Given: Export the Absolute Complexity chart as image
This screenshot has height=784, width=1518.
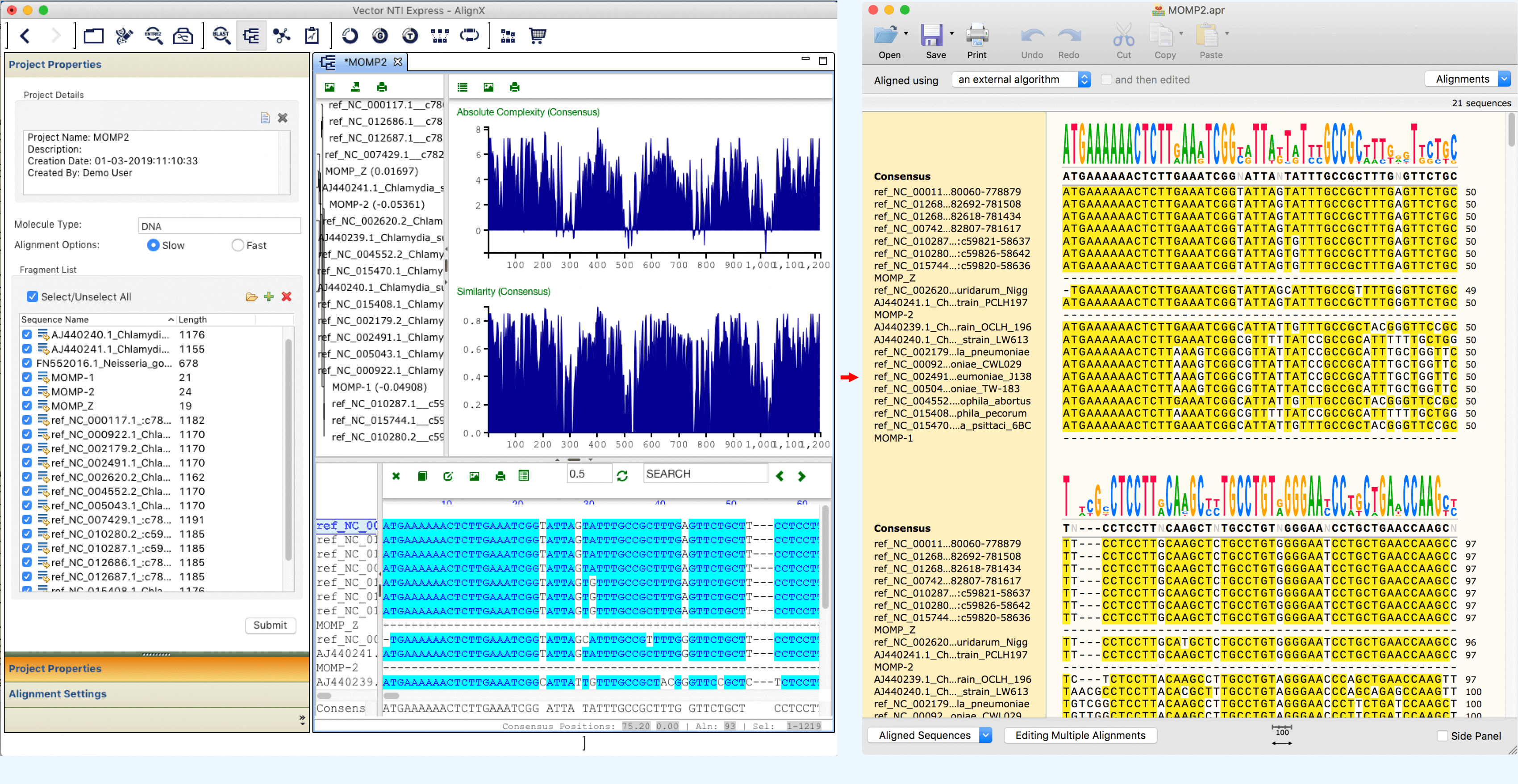Looking at the screenshot, I should (488, 87).
